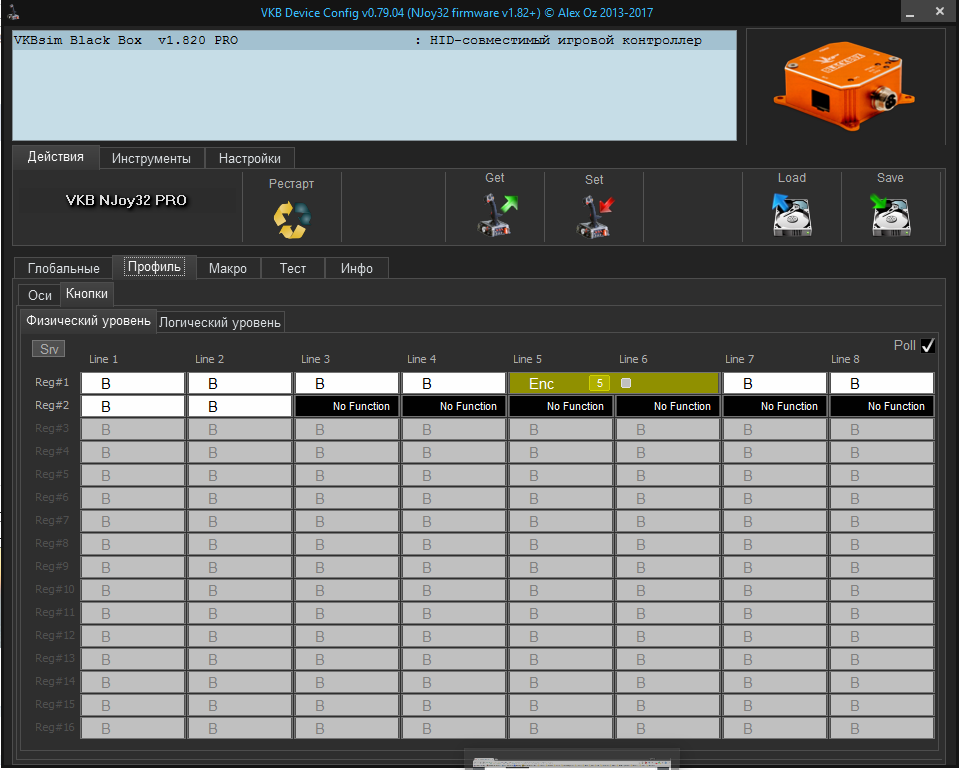959x770 pixels.
Task: Click the Srv button
Action: pyautogui.click(x=49, y=349)
